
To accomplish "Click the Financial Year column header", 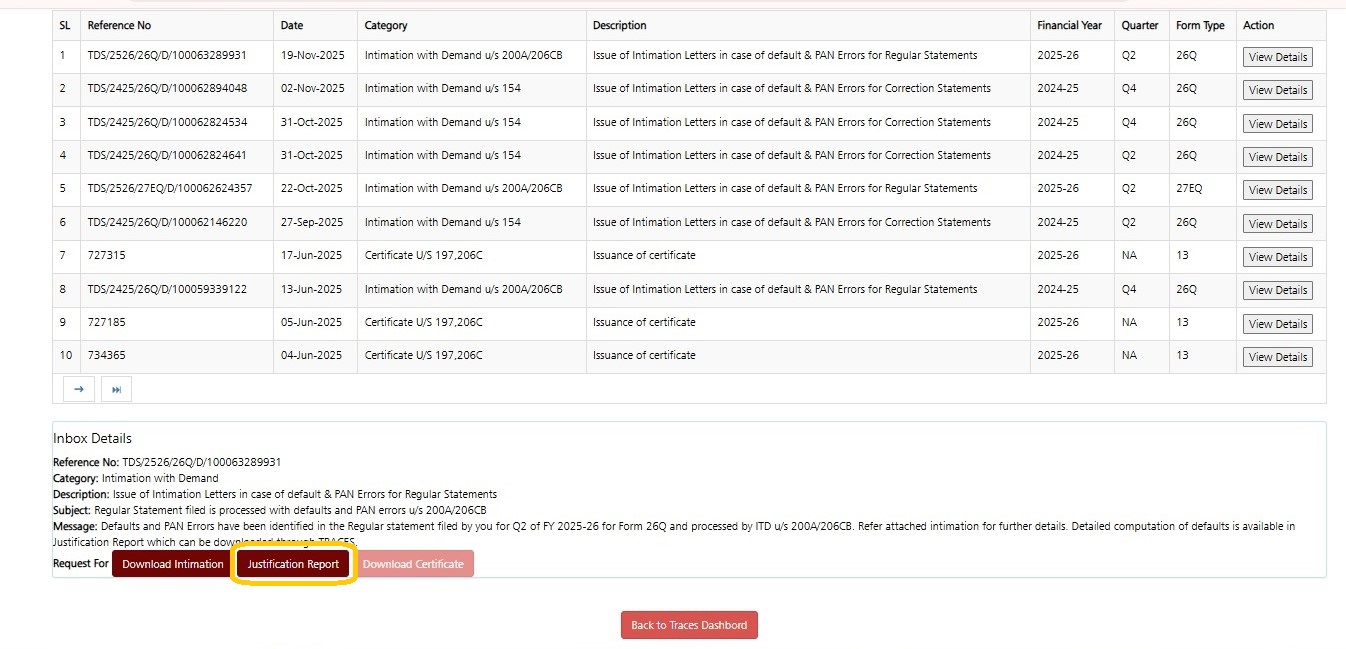I will (x=1069, y=25).
